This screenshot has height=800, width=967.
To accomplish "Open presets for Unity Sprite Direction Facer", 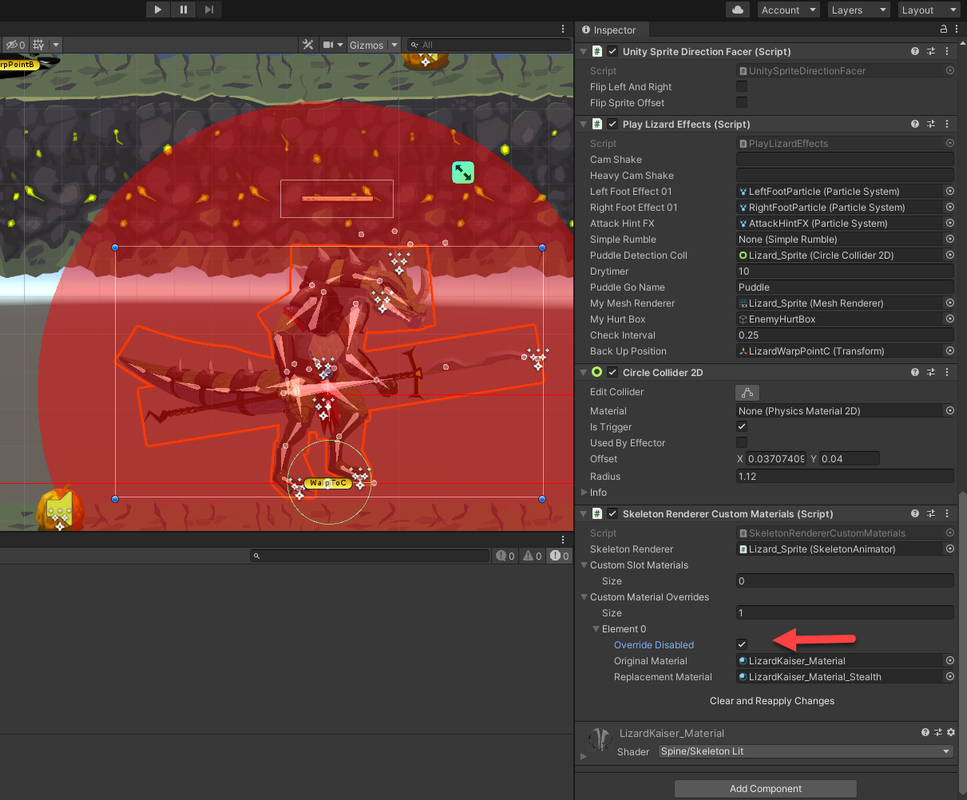I will click(931, 51).
